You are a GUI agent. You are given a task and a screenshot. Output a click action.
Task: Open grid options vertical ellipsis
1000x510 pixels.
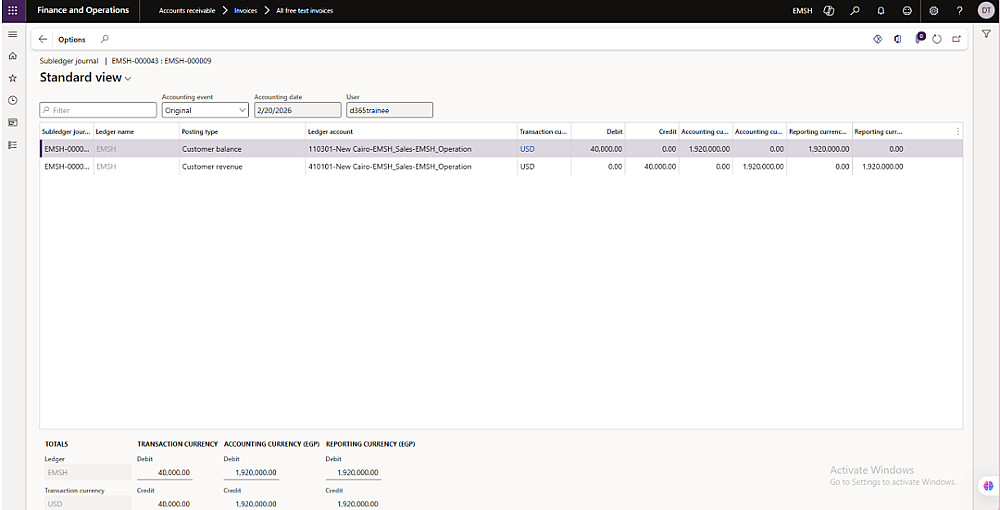[957, 131]
